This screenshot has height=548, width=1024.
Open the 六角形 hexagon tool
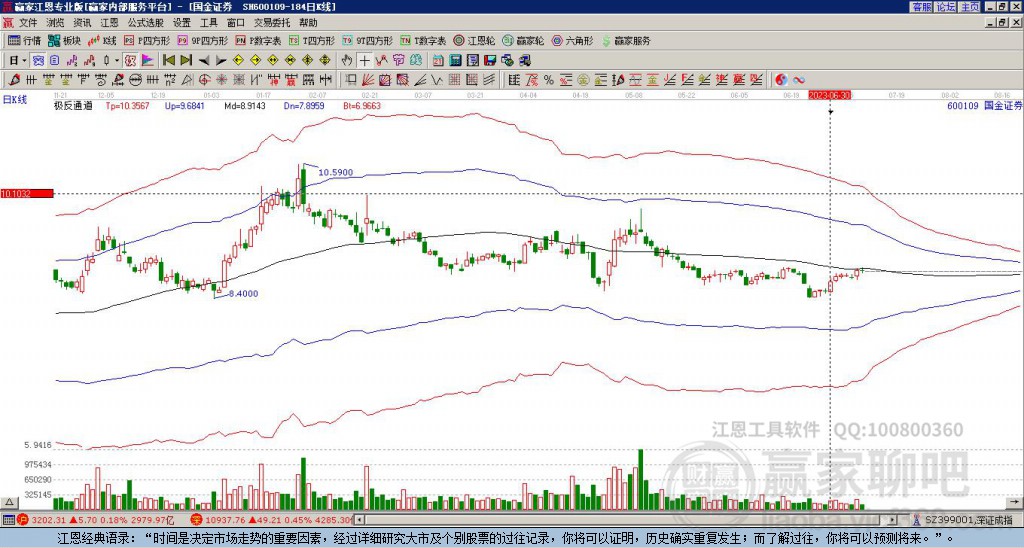573,40
